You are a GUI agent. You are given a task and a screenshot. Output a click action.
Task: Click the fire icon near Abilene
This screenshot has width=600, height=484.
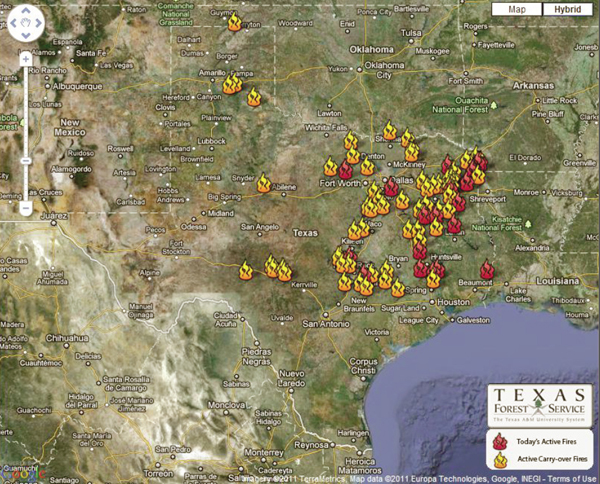tap(264, 184)
